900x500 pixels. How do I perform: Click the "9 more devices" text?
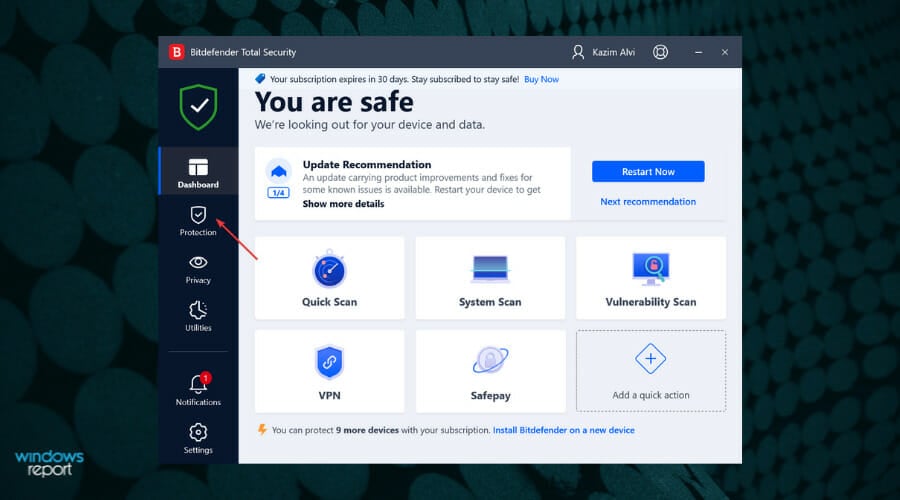[367, 430]
